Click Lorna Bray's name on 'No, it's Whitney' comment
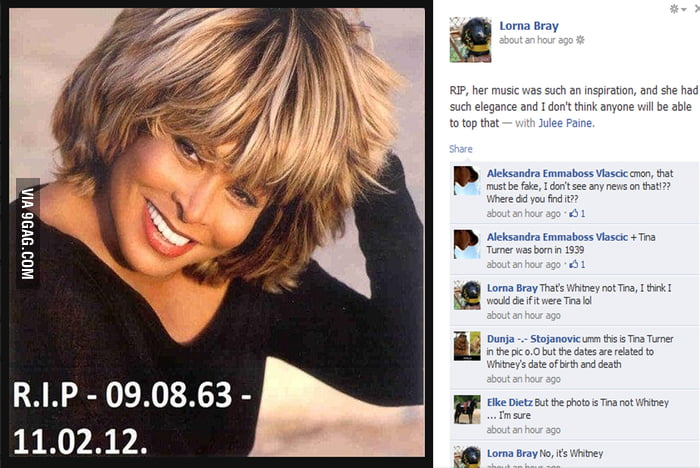This screenshot has width=700, height=468. pos(512,453)
